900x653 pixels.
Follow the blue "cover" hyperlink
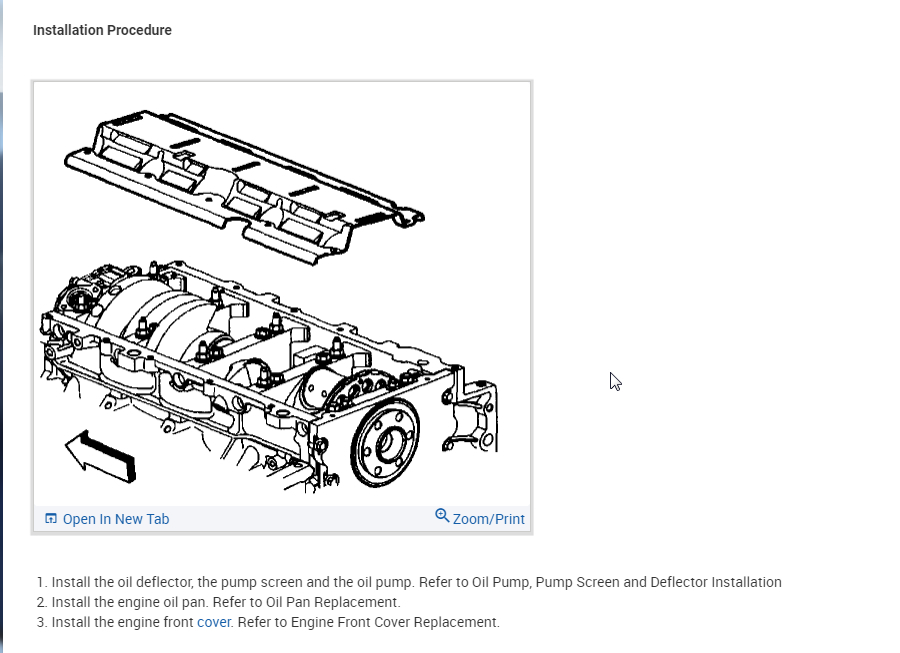[x=214, y=622]
